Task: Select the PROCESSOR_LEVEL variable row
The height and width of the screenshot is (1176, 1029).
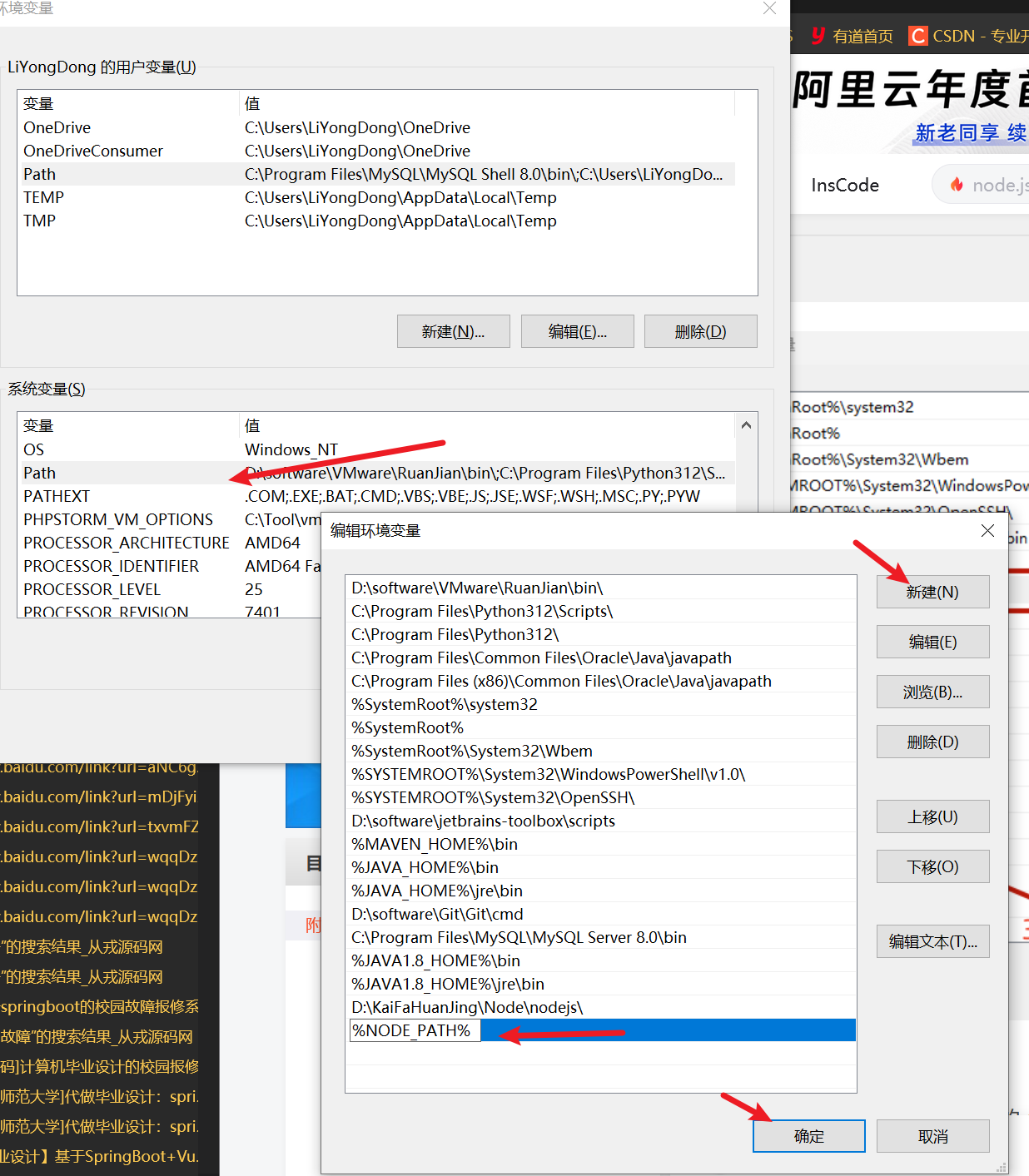Action: click(x=170, y=589)
